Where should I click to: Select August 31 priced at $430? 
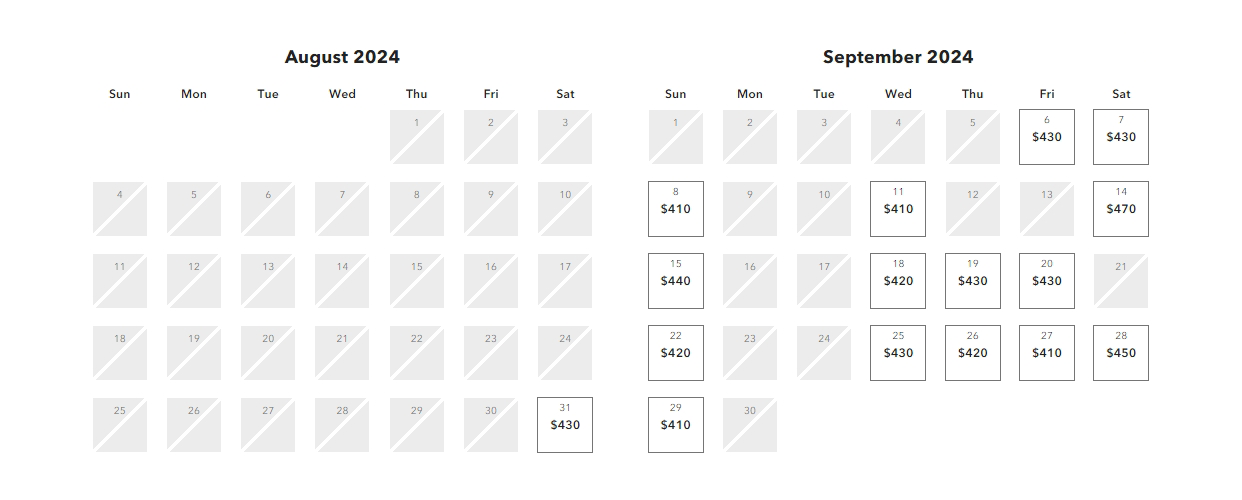click(x=565, y=425)
